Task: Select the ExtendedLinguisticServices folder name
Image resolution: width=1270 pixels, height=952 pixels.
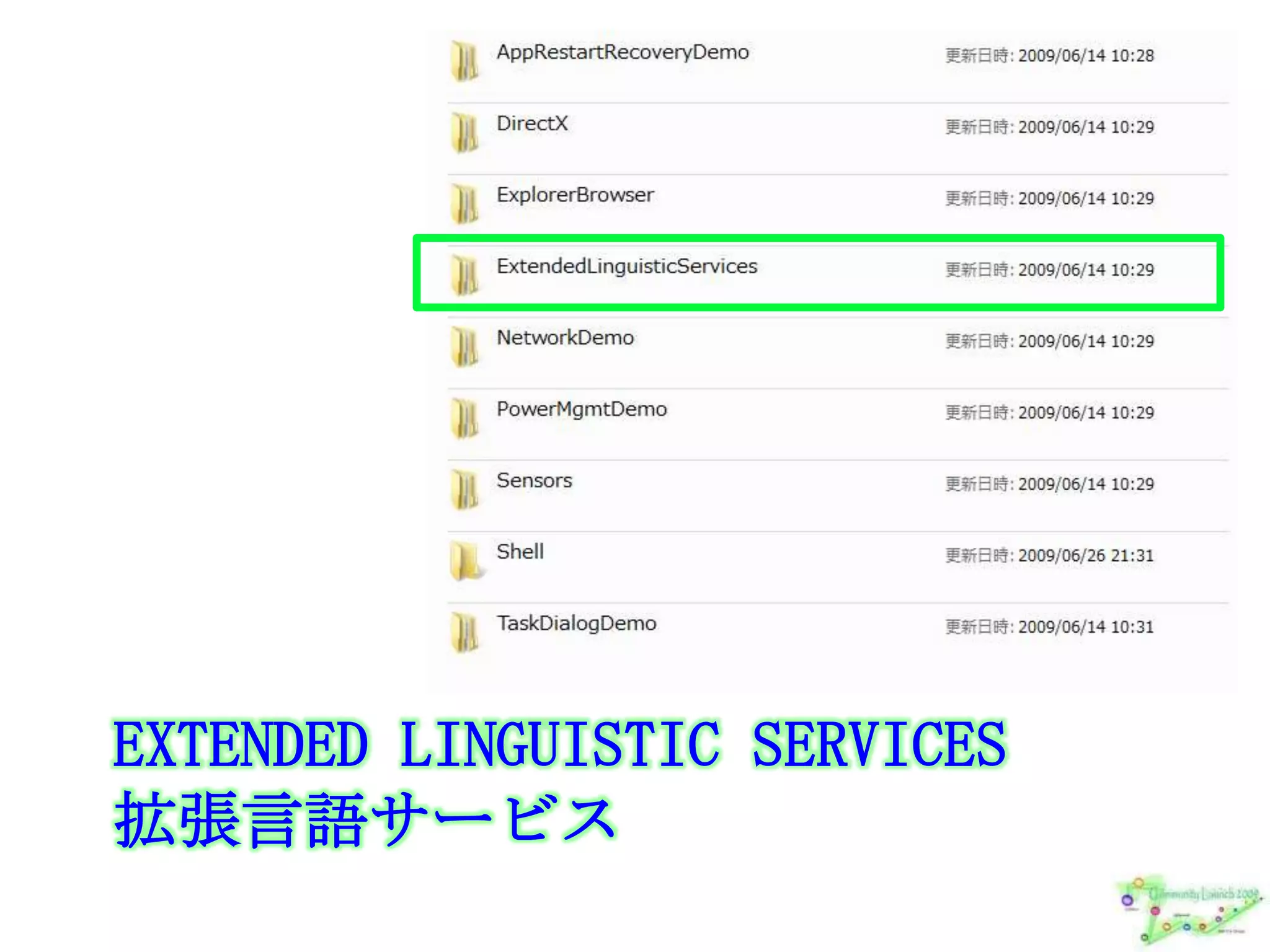Action: click(x=627, y=267)
